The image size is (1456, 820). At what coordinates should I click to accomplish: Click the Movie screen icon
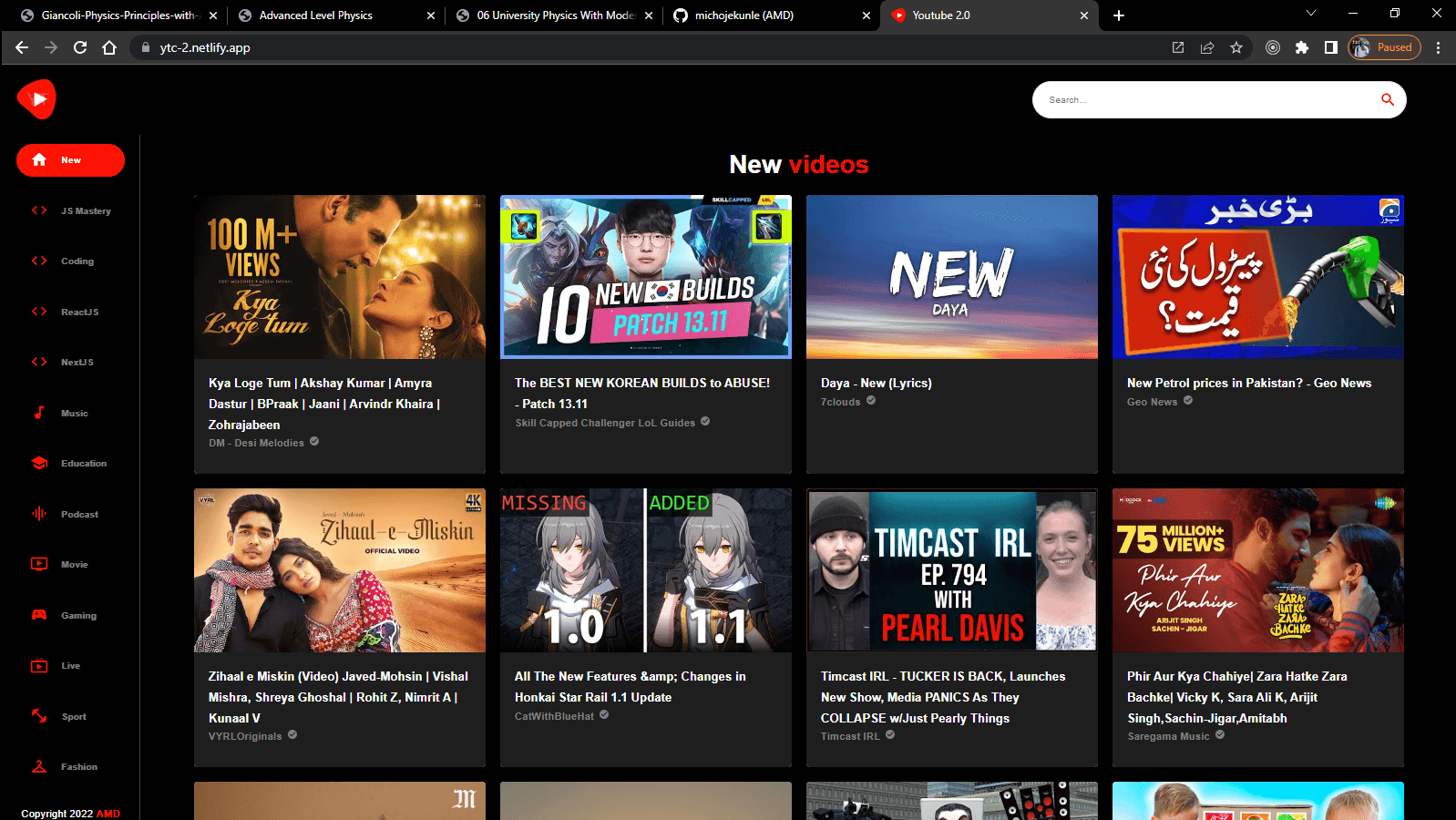(x=39, y=564)
